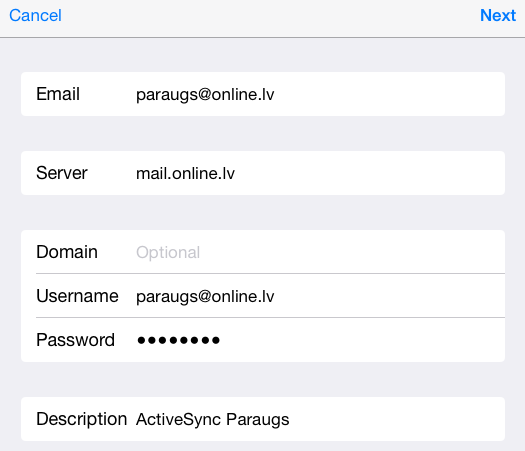
Task: Tap the Username label
Action: 77,296
